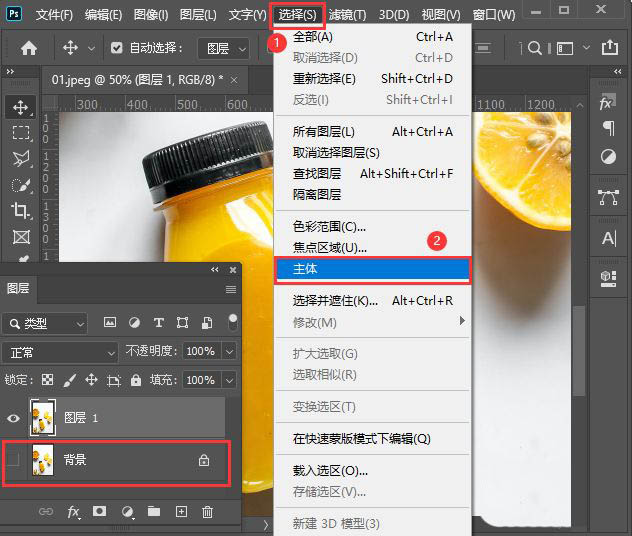Open the 填充 slider arrow
The height and width of the screenshot is (536, 632).
(x=229, y=380)
